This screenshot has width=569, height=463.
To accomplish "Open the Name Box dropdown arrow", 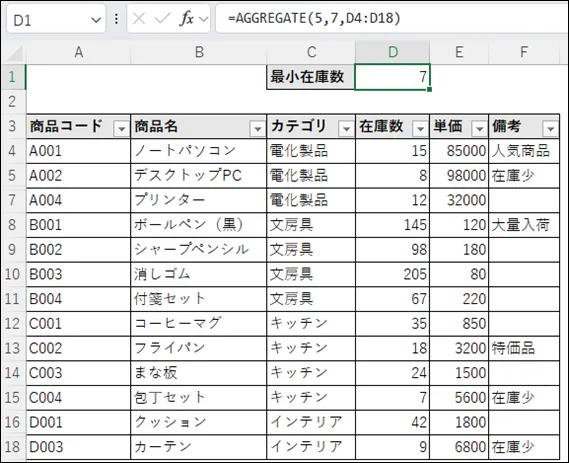I will [x=96, y=20].
